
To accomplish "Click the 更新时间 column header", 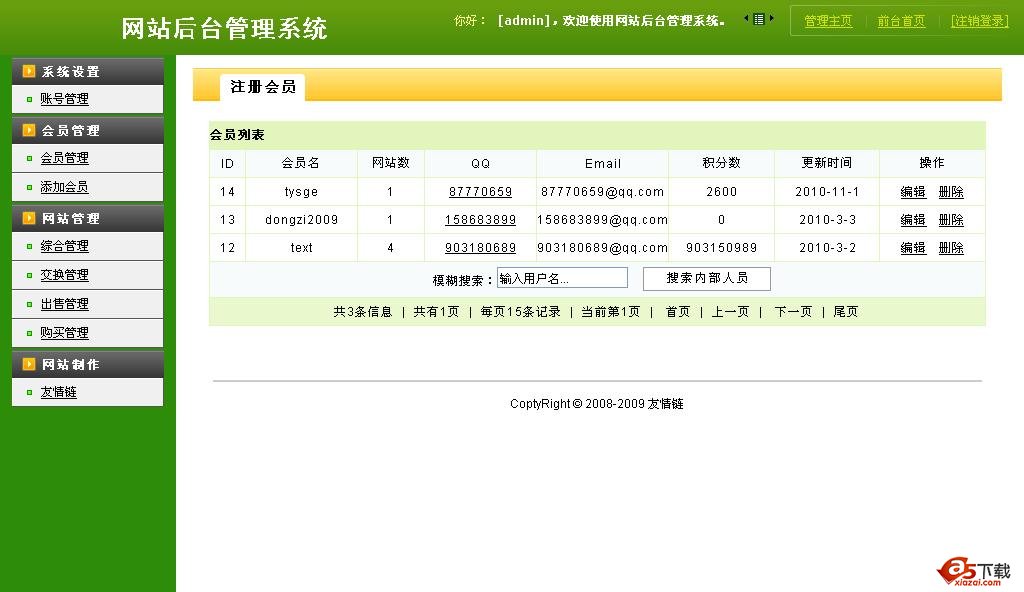I will point(827,163).
